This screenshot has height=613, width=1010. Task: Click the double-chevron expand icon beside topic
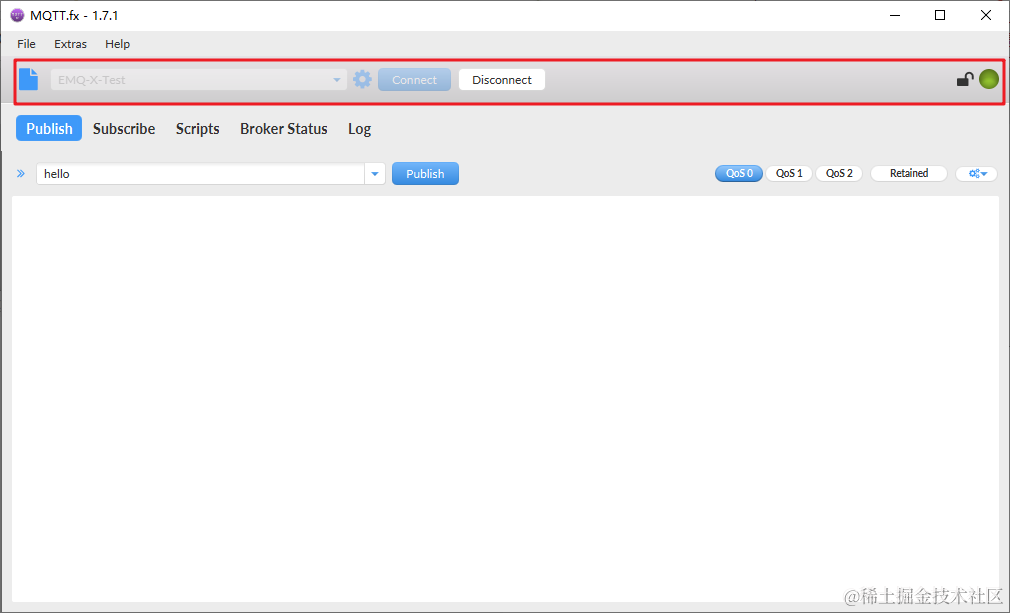pyautogui.click(x=21, y=173)
